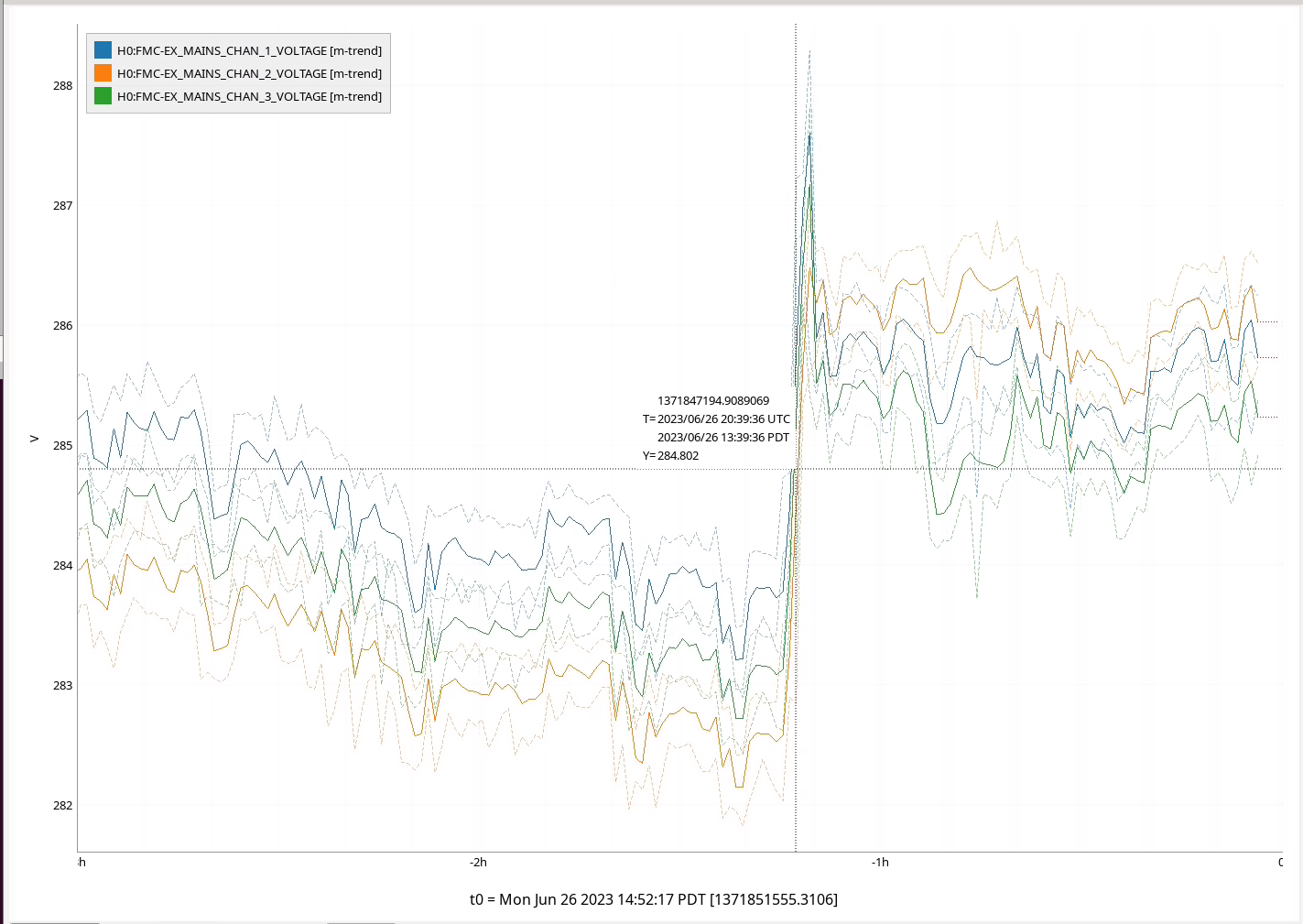The height and width of the screenshot is (924, 1303).
Task: Click the orange CHAN_2 legend color swatch
Action: (103, 73)
